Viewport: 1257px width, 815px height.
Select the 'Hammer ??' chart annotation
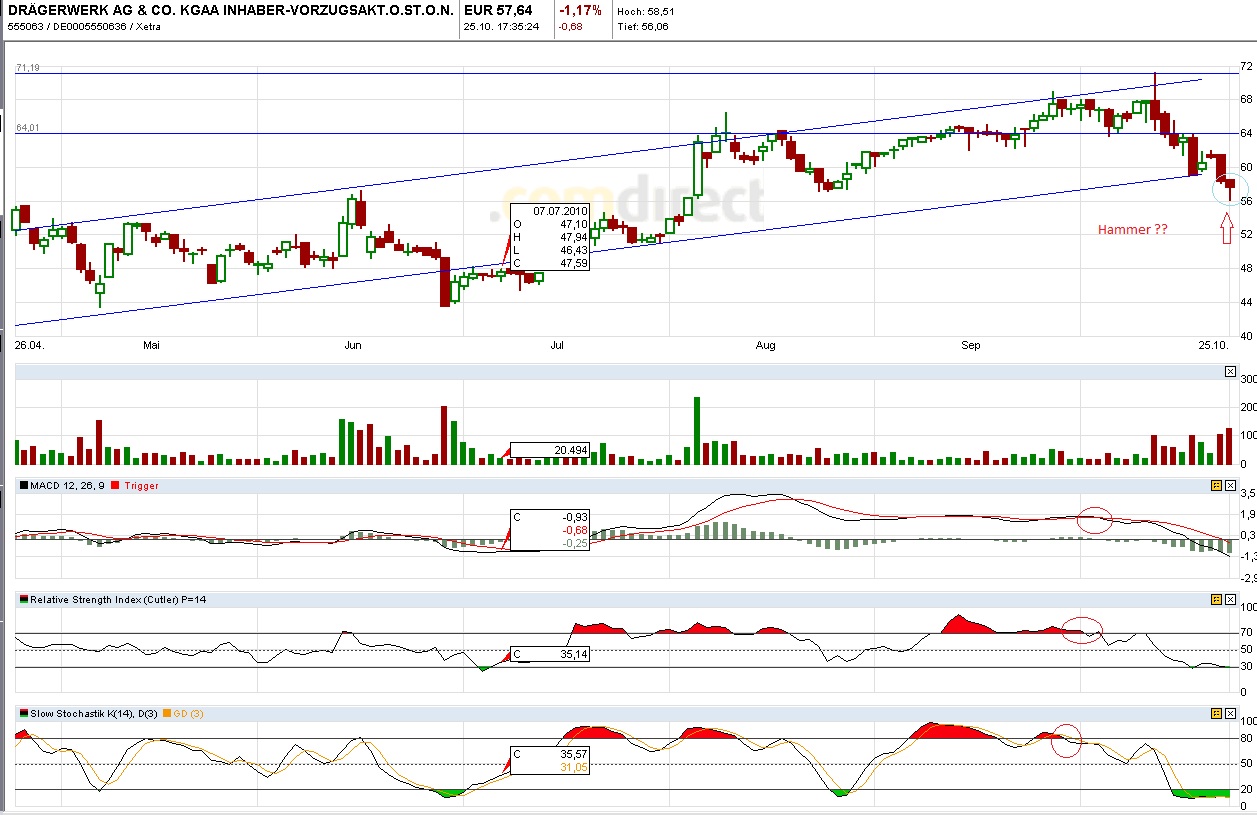pos(1132,229)
